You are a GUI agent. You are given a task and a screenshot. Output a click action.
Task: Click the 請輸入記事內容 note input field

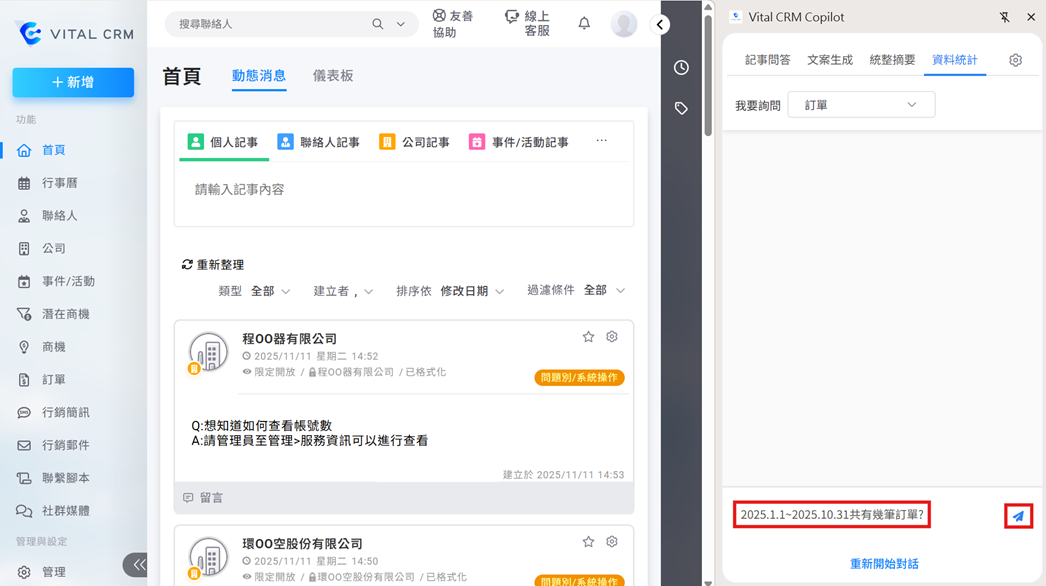(x=403, y=190)
